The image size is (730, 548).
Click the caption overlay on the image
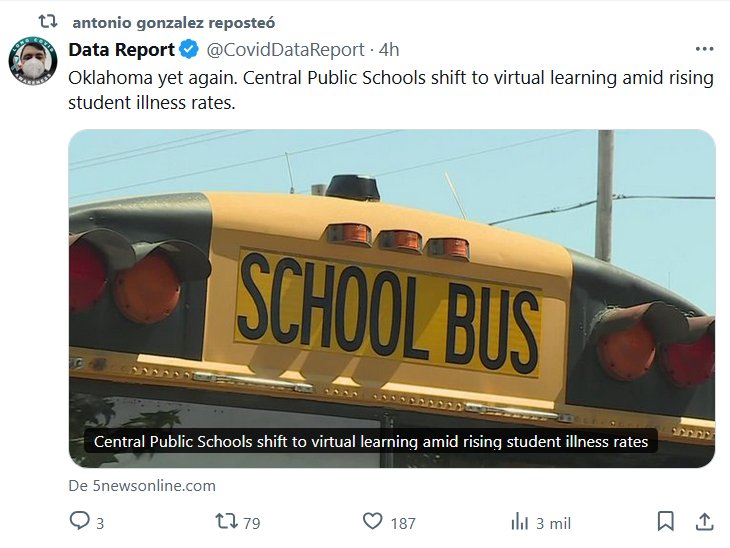[x=370, y=441]
